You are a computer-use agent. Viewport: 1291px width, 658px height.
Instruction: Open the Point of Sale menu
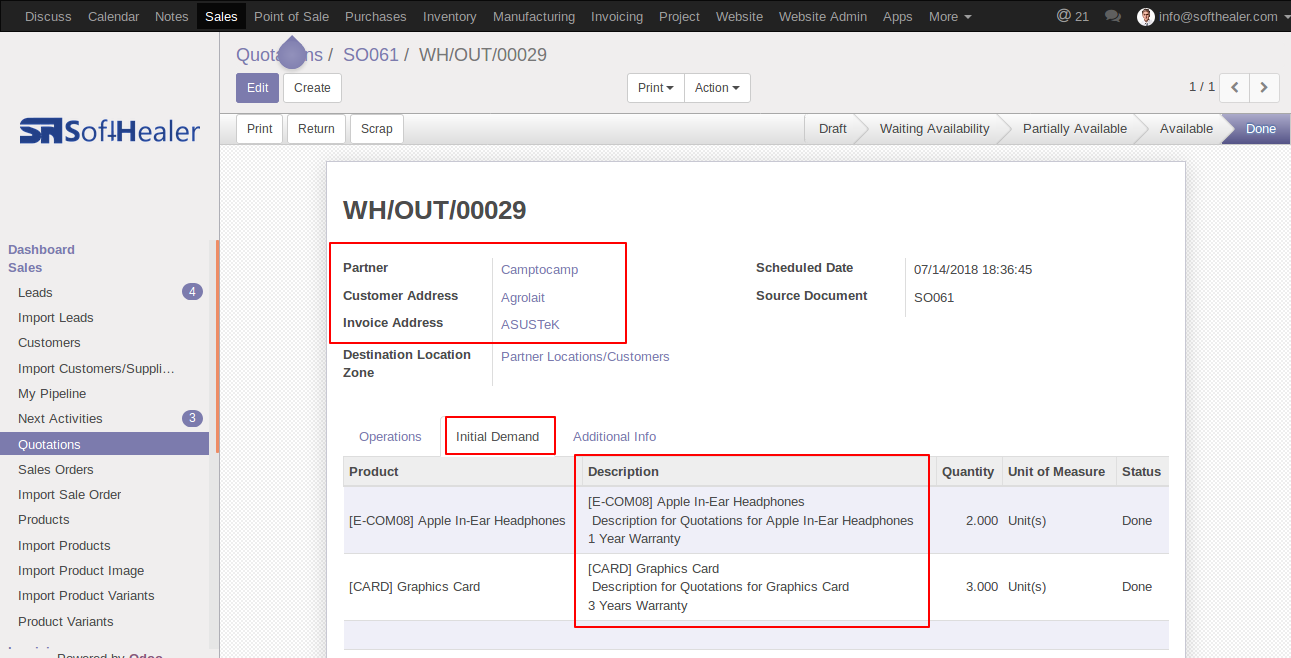pyautogui.click(x=291, y=16)
